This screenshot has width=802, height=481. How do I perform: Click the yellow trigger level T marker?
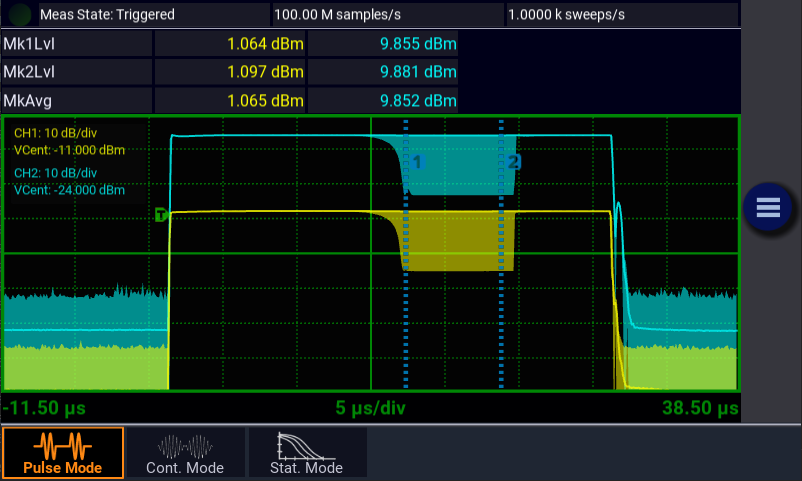click(x=160, y=214)
